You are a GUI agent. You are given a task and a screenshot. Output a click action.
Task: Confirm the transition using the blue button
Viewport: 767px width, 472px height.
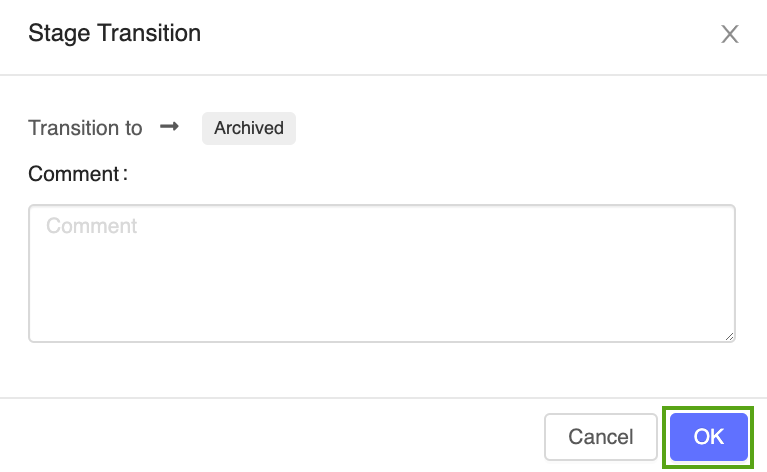click(709, 437)
